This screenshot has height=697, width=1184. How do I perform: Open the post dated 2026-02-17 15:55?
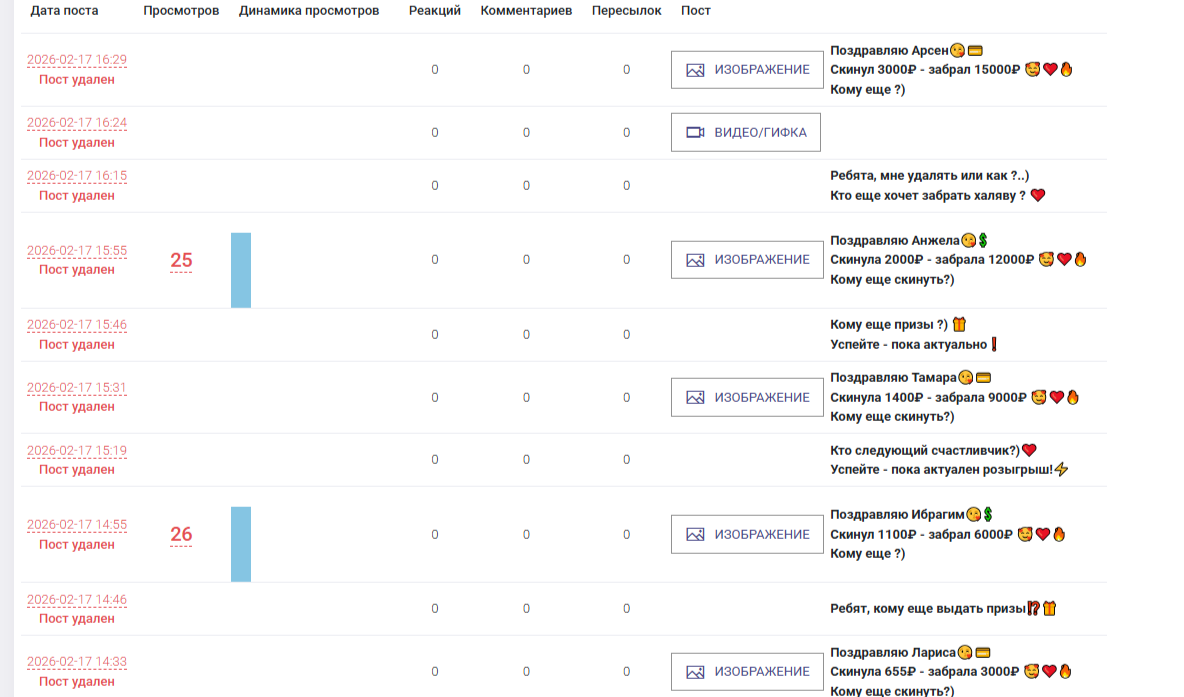click(77, 251)
